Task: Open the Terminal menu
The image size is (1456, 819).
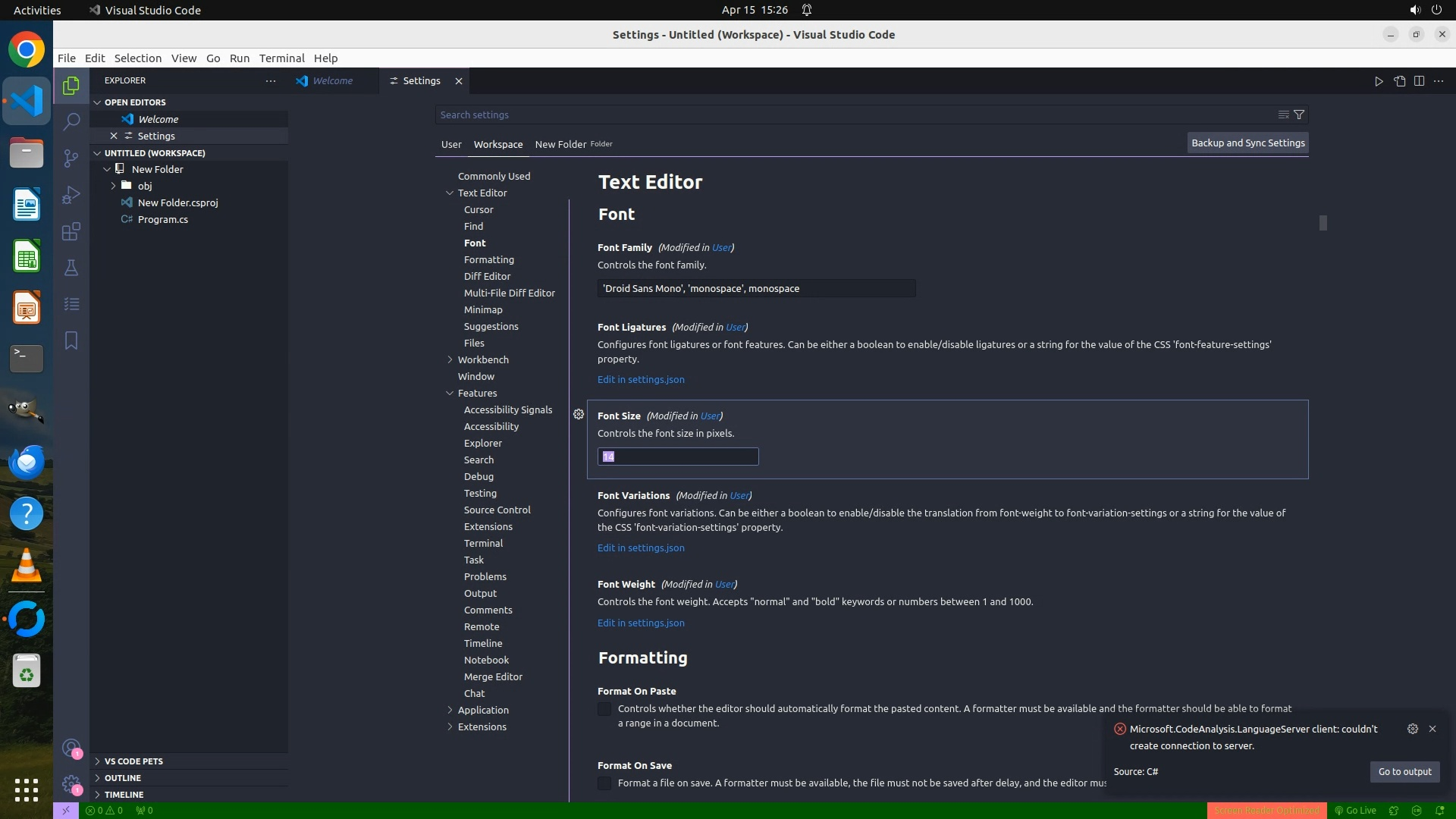Action: [281, 58]
